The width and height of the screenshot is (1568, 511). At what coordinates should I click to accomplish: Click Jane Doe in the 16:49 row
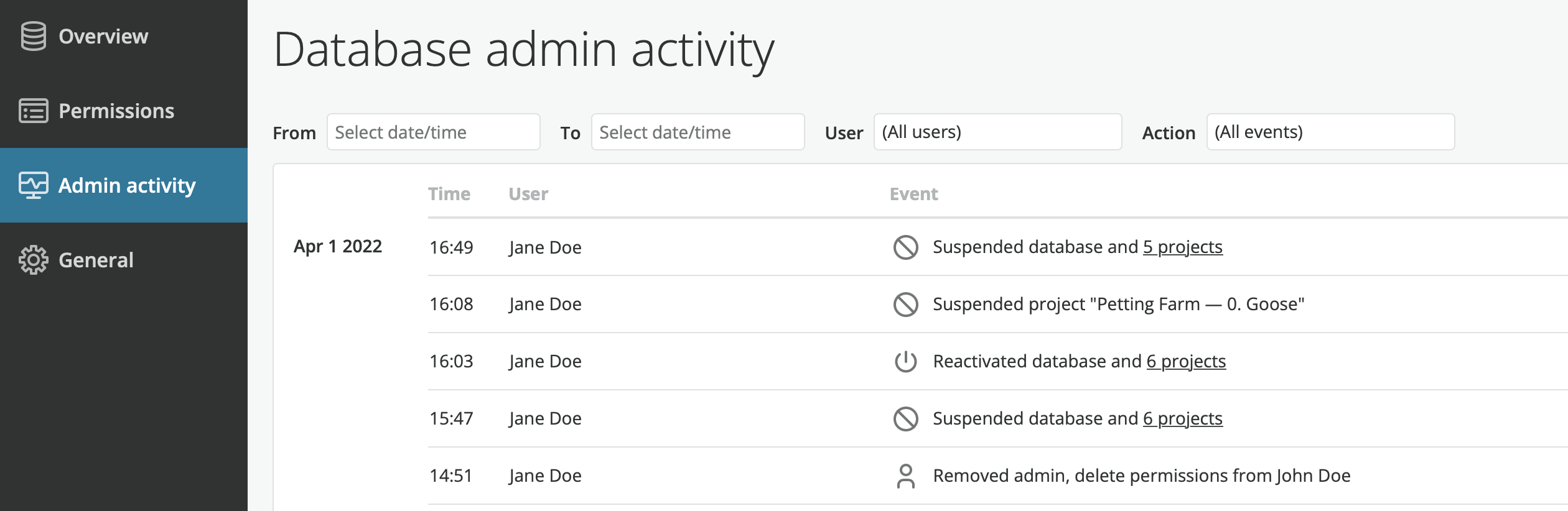545,247
